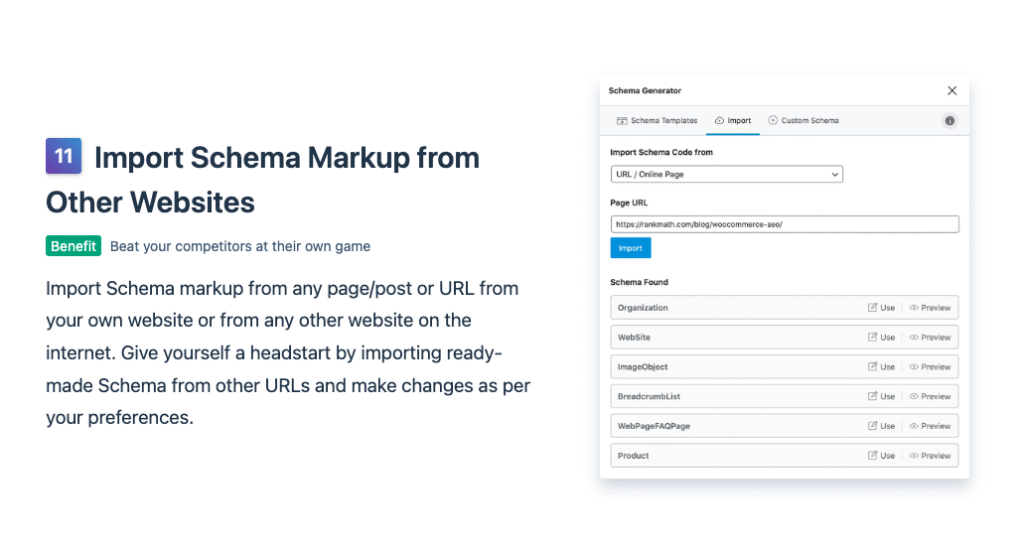
Task: Close the Schema Generator dialog
Action: tap(952, 91)
